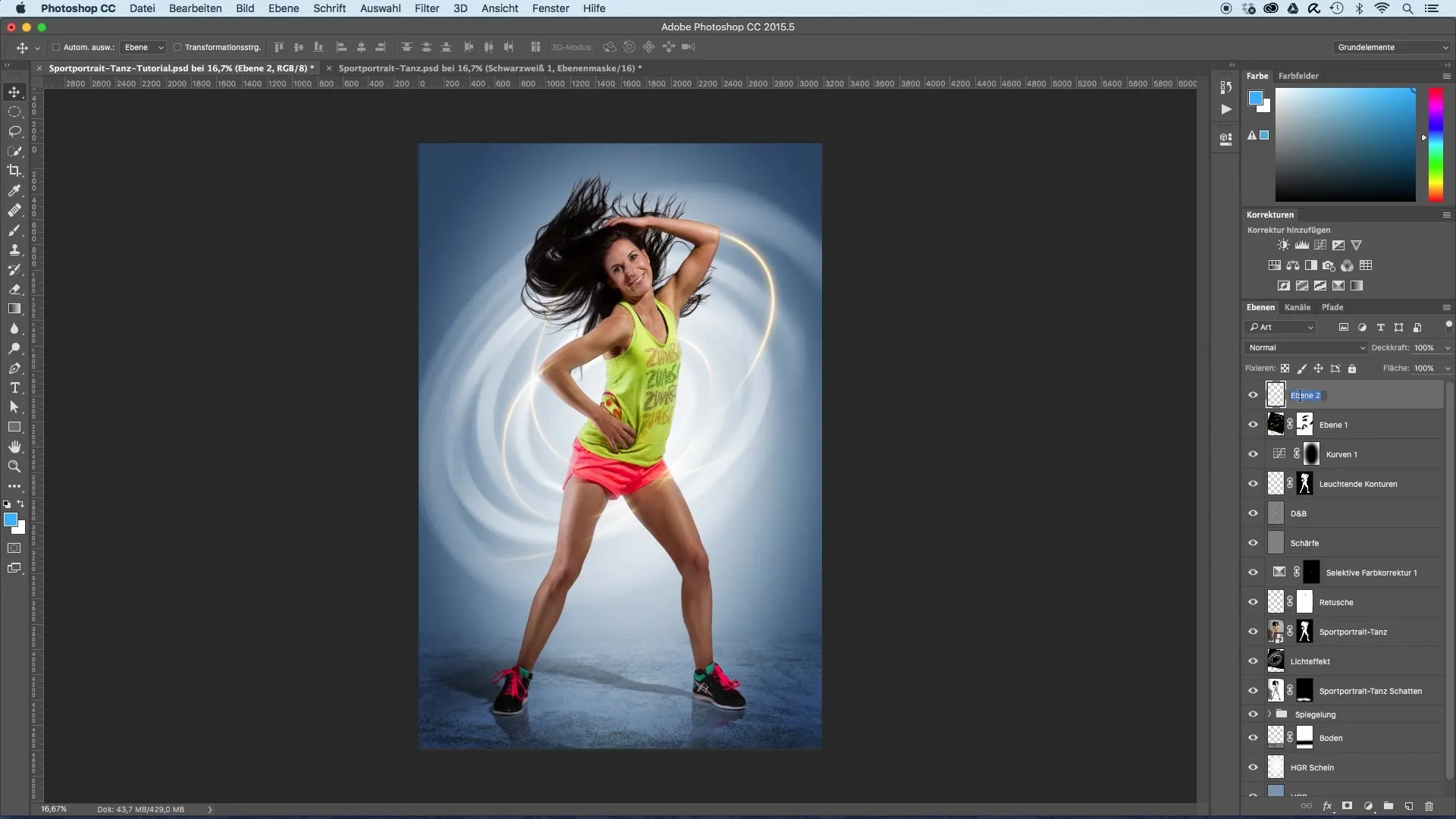Select the Crop tool
Viewport: 1456px width, 819px height.
point(14,171)
